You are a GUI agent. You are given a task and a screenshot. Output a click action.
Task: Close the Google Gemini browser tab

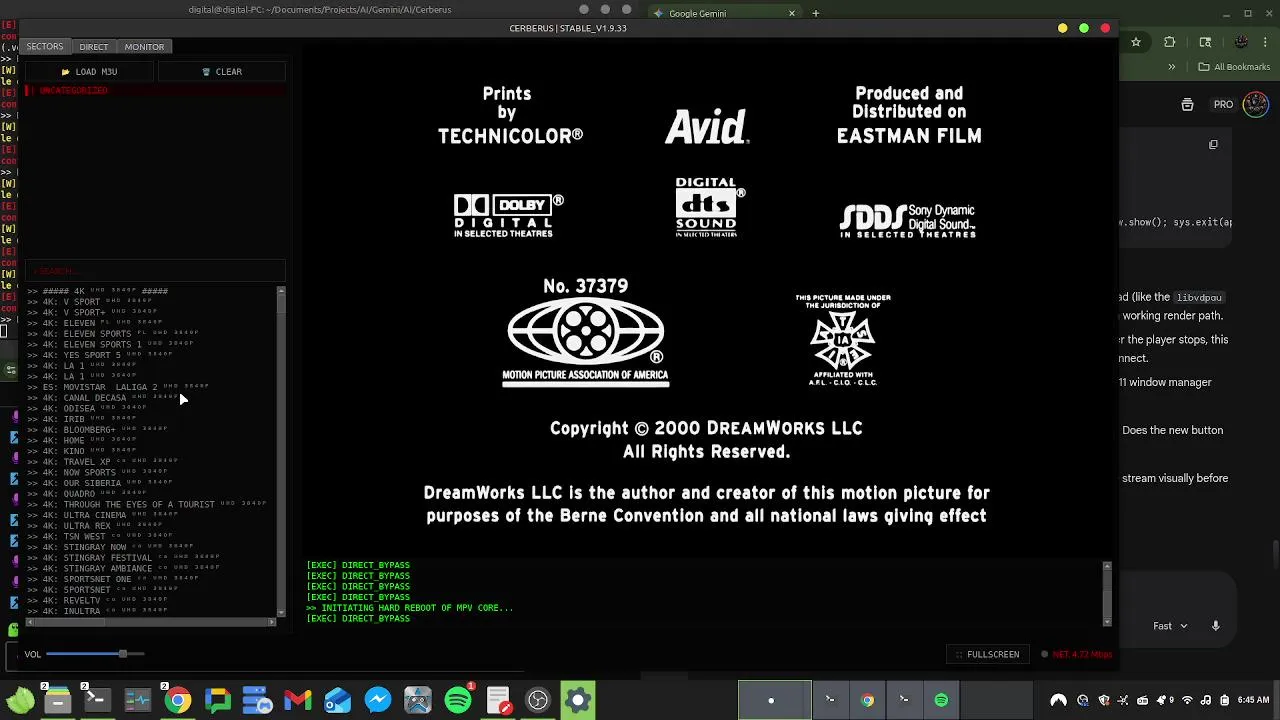click(792, 13)
